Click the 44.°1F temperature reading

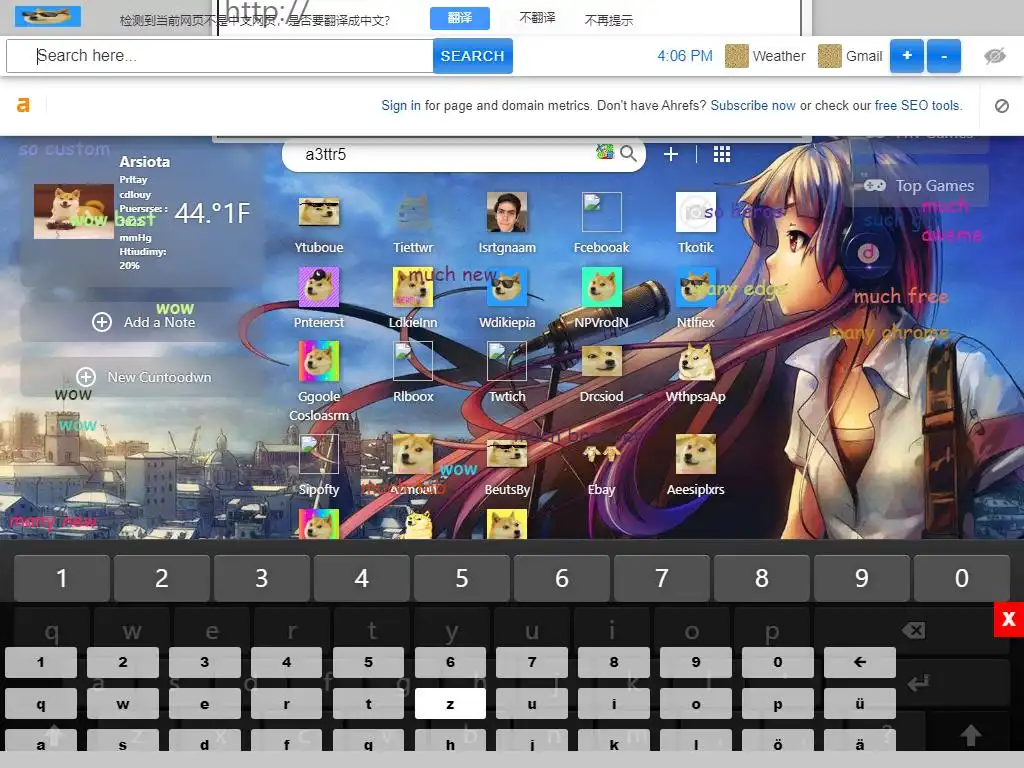(x=212, y=213)
